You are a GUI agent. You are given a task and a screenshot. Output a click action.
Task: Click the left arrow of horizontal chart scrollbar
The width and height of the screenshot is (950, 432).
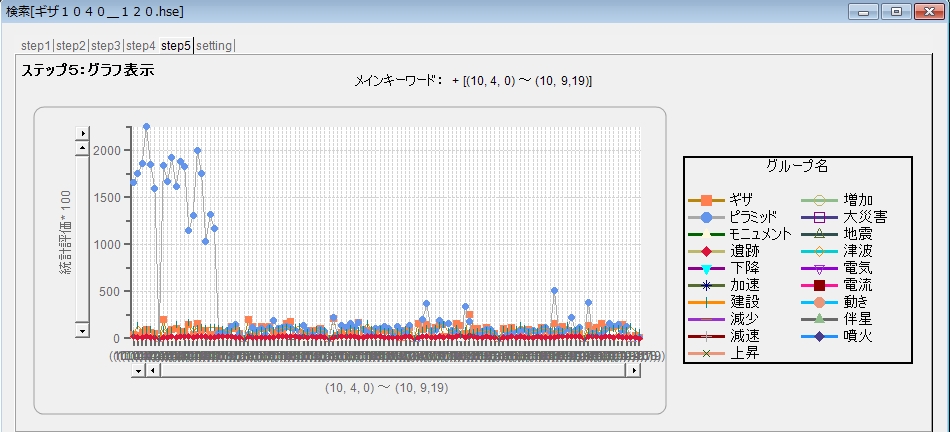(153, 370)
